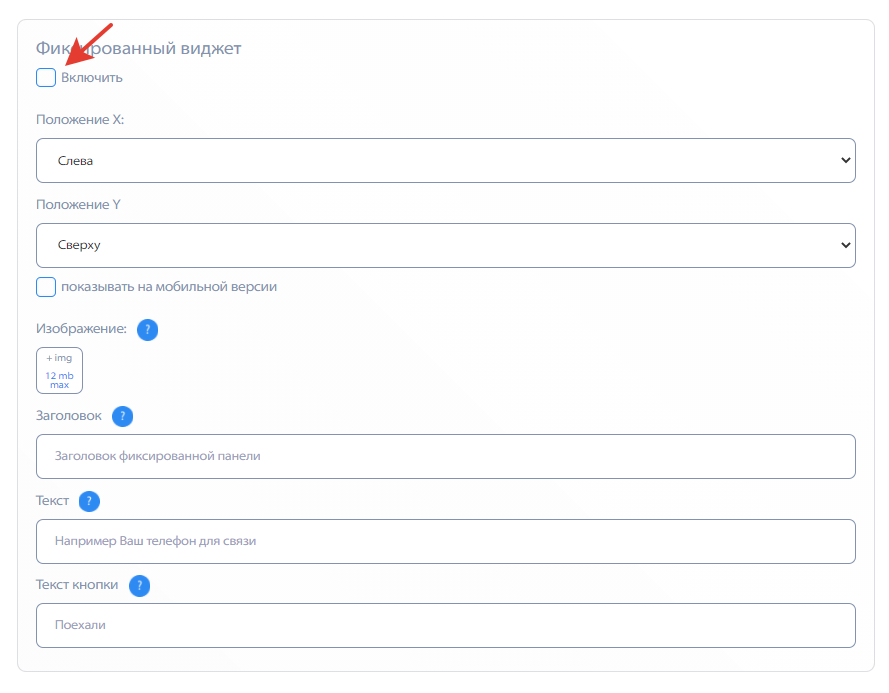Focus the Заголовок фиксированной панели input field
Viewport: 889px width, 693px height.
point(446,457)
